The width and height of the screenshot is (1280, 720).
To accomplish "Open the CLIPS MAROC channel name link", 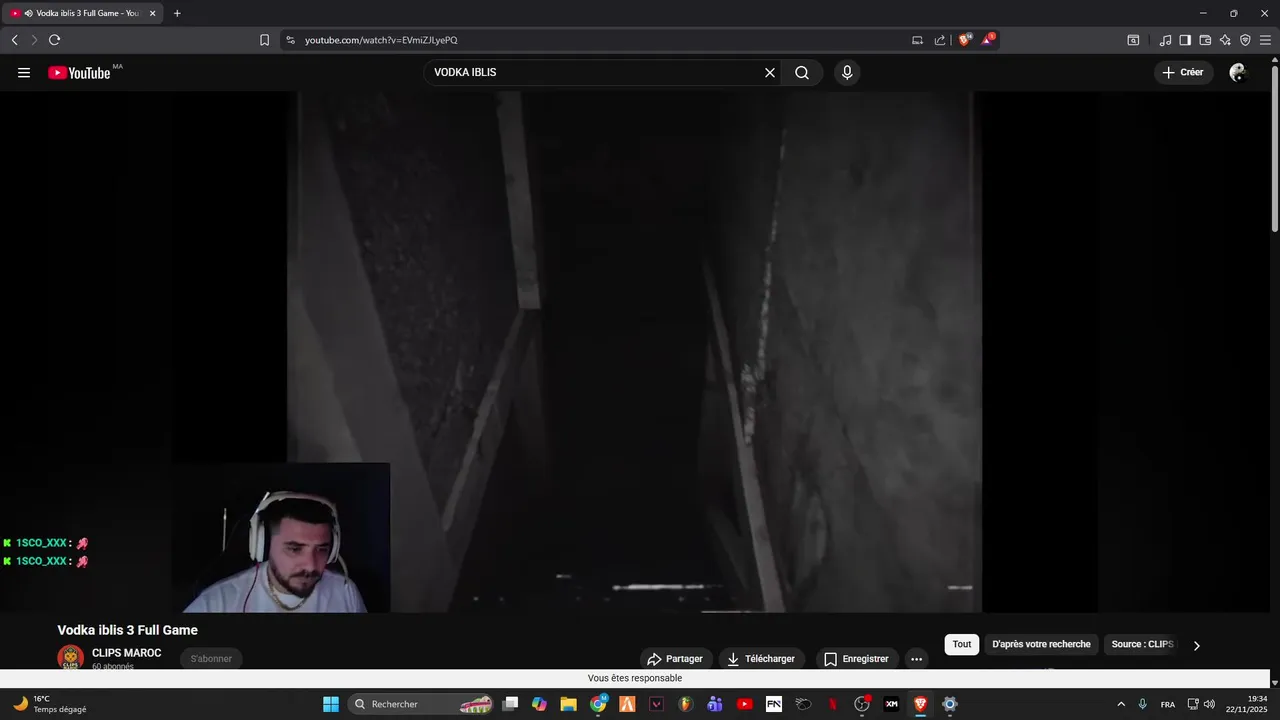I will 126,653.
